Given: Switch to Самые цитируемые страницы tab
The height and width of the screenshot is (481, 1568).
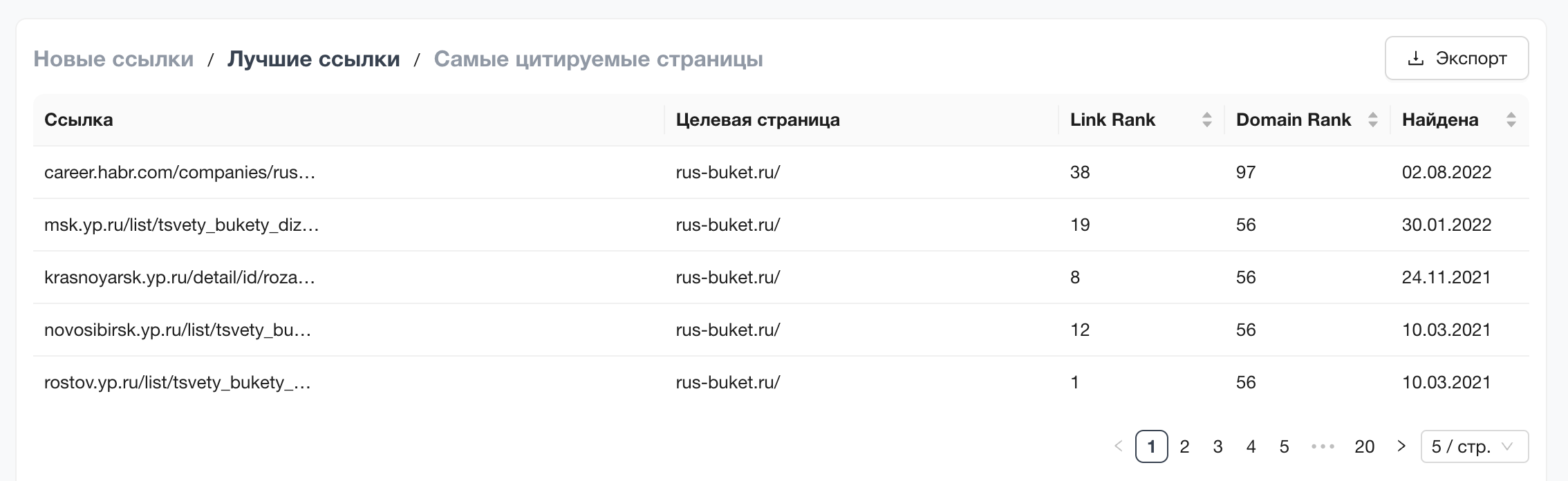Looking at the screenshot, I should 598,59.
